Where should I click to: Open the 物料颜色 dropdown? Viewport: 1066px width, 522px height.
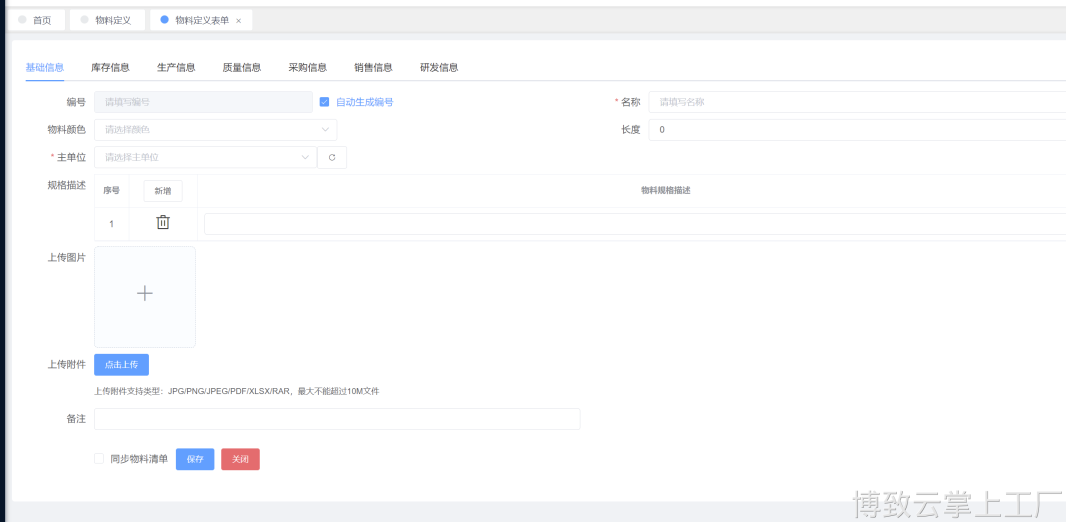[x=216, y=130]
